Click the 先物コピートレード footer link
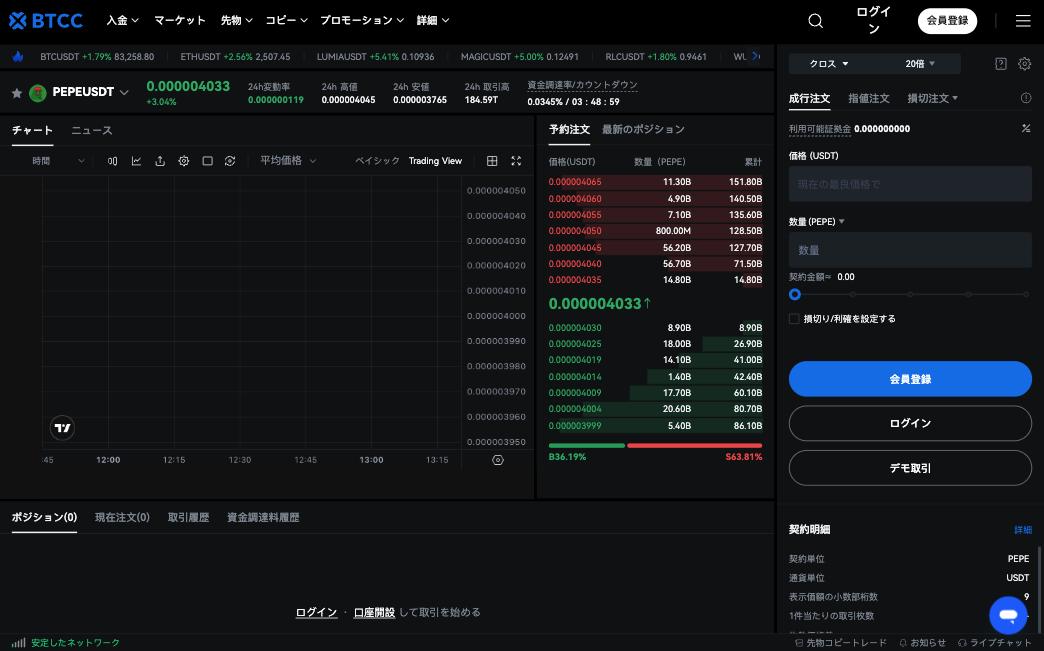1044x651 pixels. pos(841,643)
